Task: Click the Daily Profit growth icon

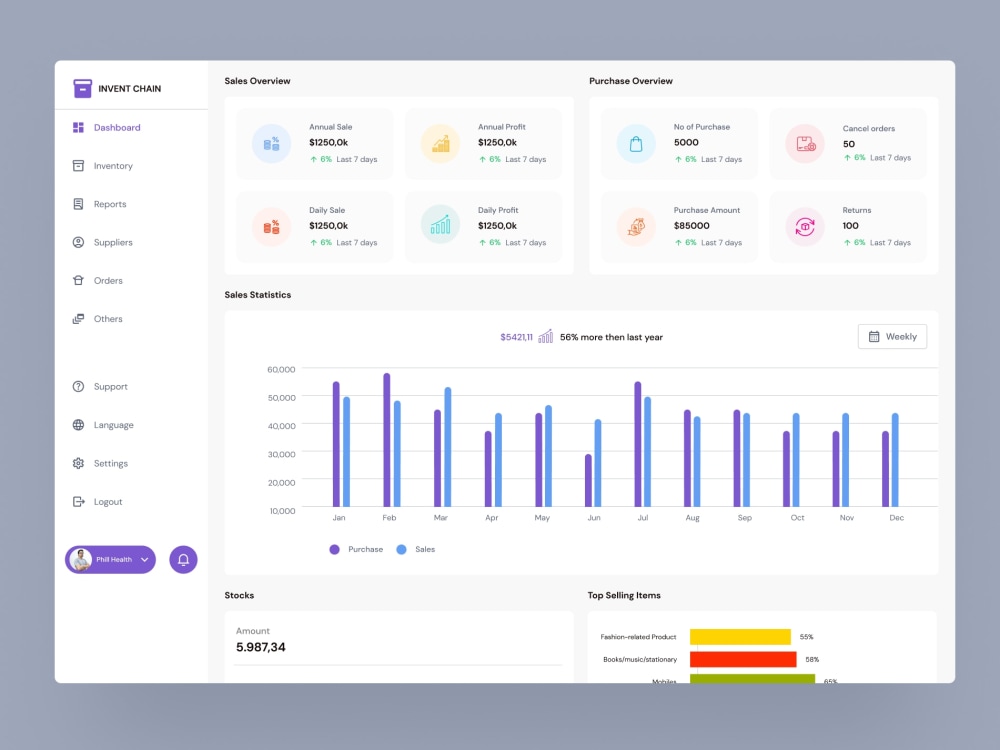Action: point(440,224)
